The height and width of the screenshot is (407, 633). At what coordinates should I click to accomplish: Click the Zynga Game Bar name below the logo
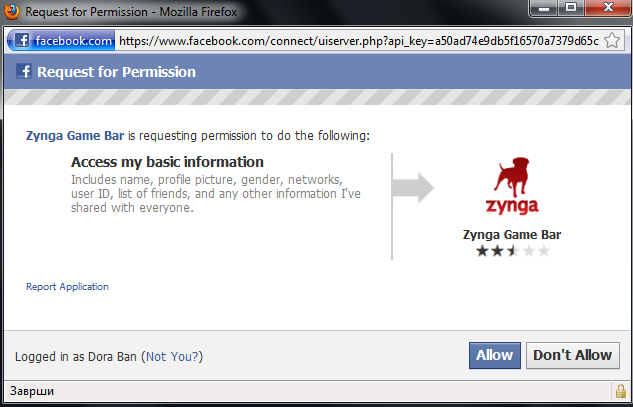click(512, 235)
